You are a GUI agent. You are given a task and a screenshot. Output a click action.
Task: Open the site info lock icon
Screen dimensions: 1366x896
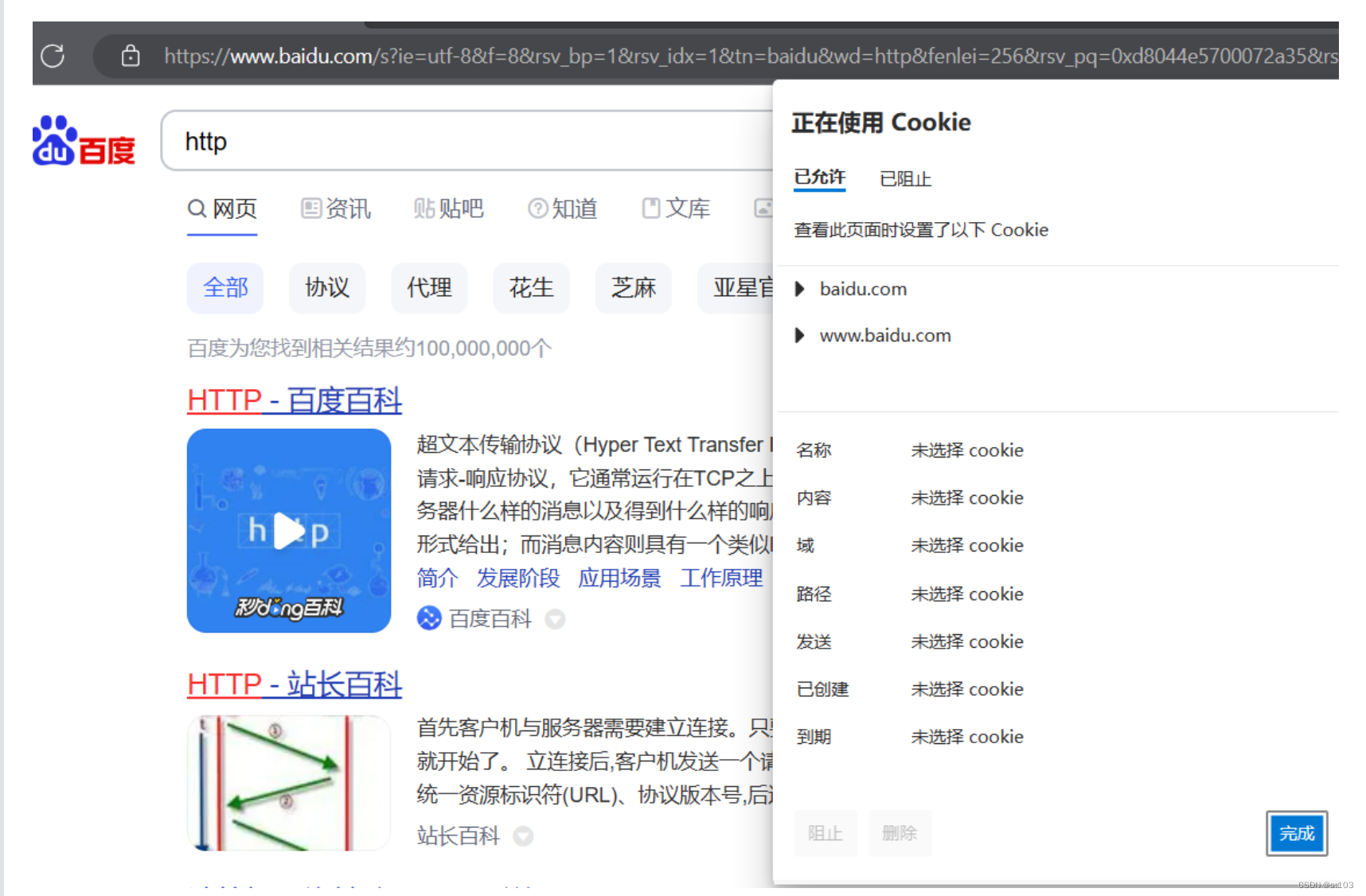[131, 56]
